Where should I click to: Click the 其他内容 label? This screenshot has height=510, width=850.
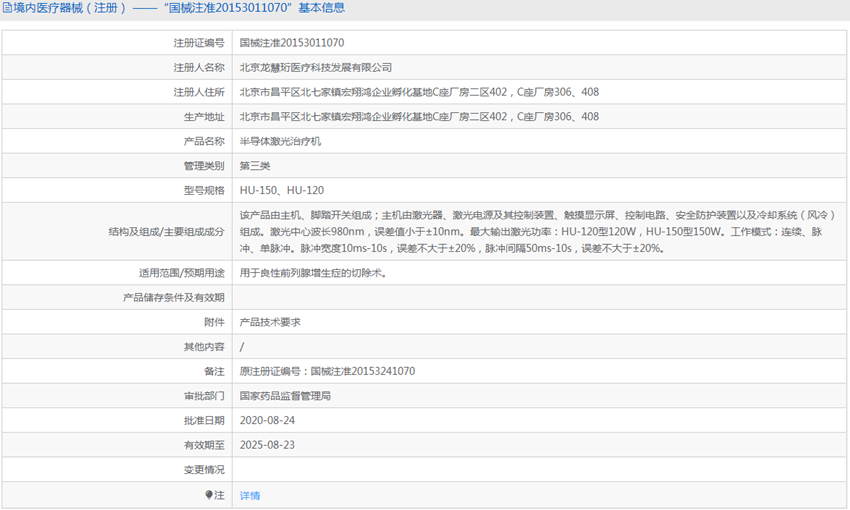coord(204,347)
